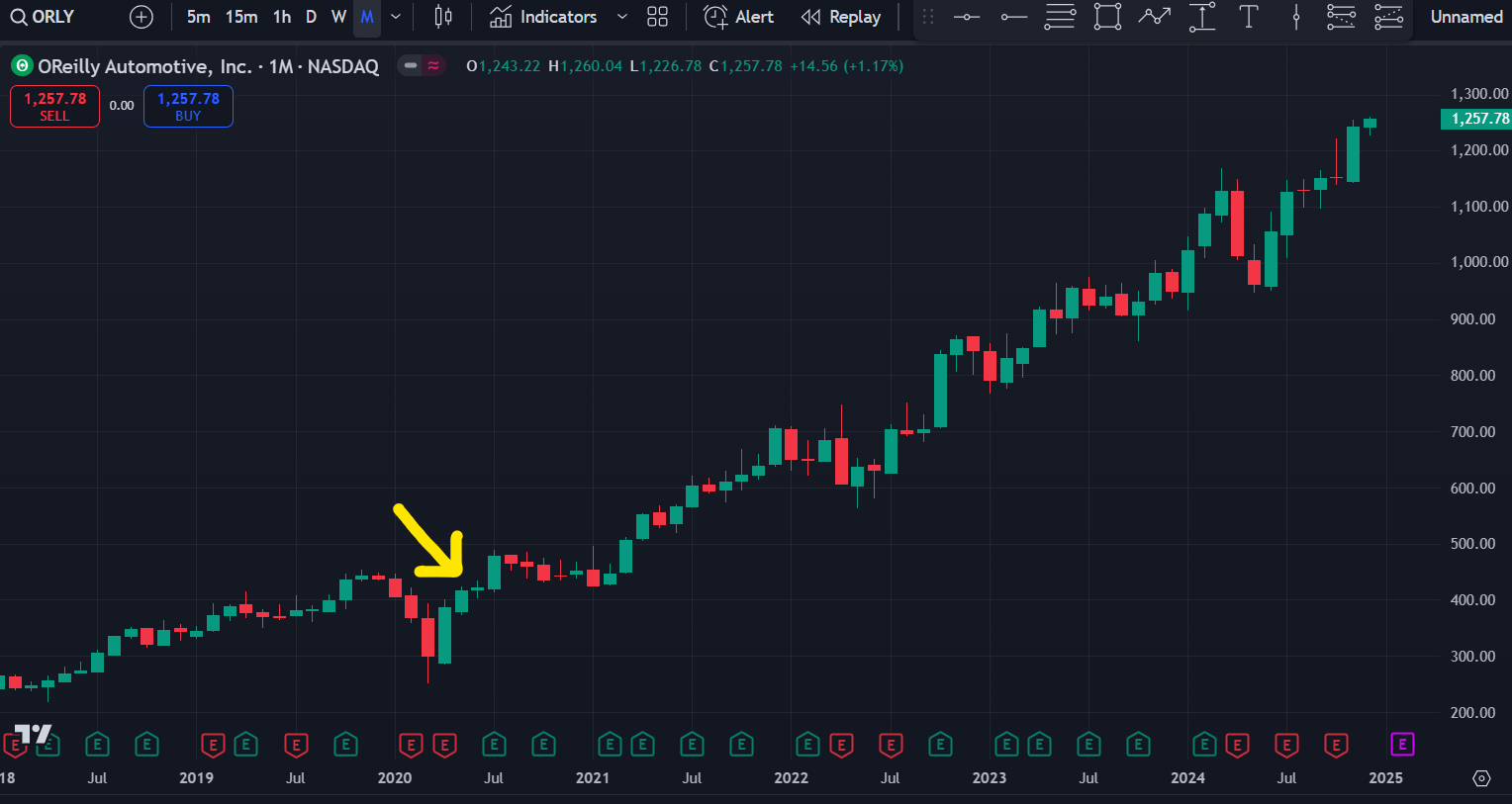This screenshot has width=1512, height=804.
Task: Click the close price C1,257.78 value
Action: (x=745, y=66)
